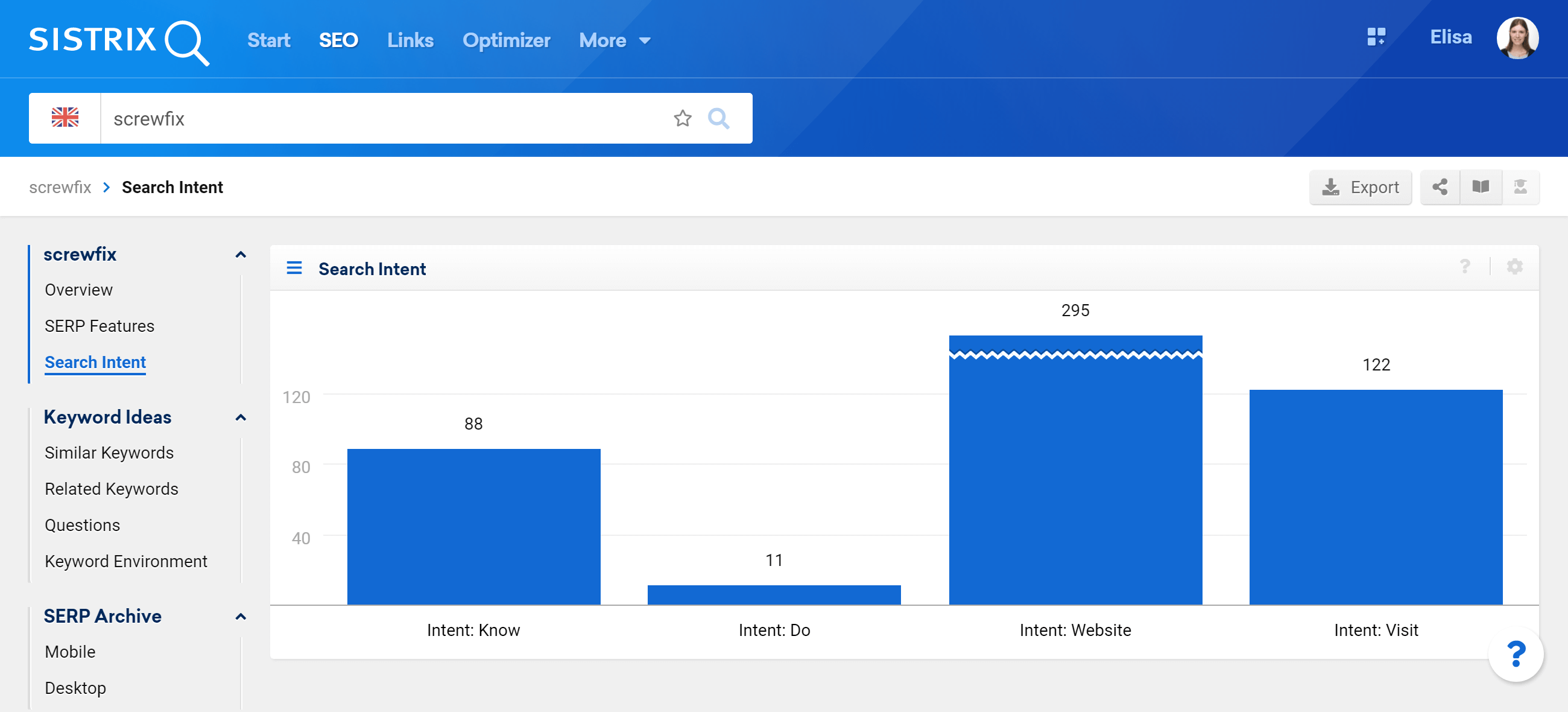Click the Export button
Viewport: 1568px width, 712px height.
1361,186
